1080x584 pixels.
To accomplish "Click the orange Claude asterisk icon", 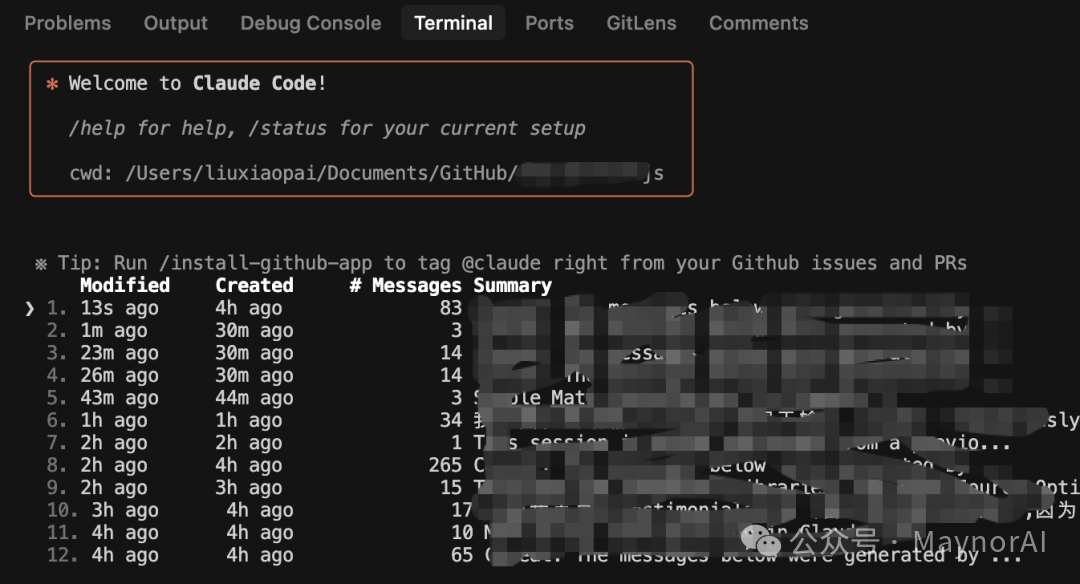I will (52, 84).
